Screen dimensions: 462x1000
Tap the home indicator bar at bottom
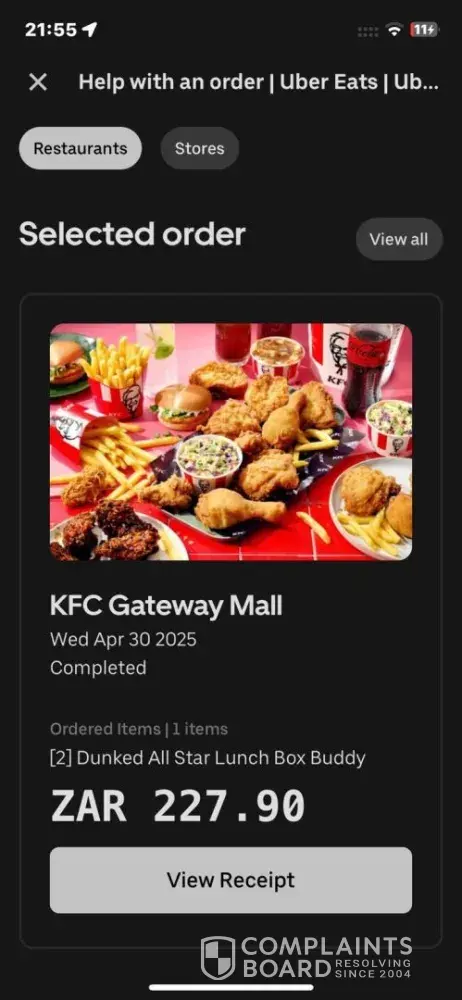(x=231, y=988)
